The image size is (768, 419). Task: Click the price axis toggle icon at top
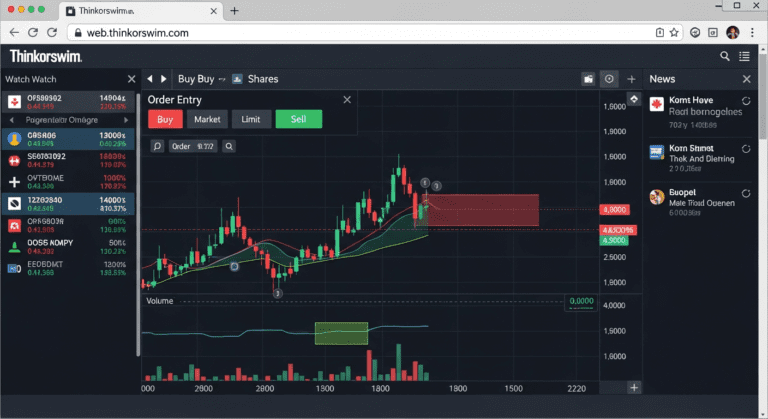(634, 99)
